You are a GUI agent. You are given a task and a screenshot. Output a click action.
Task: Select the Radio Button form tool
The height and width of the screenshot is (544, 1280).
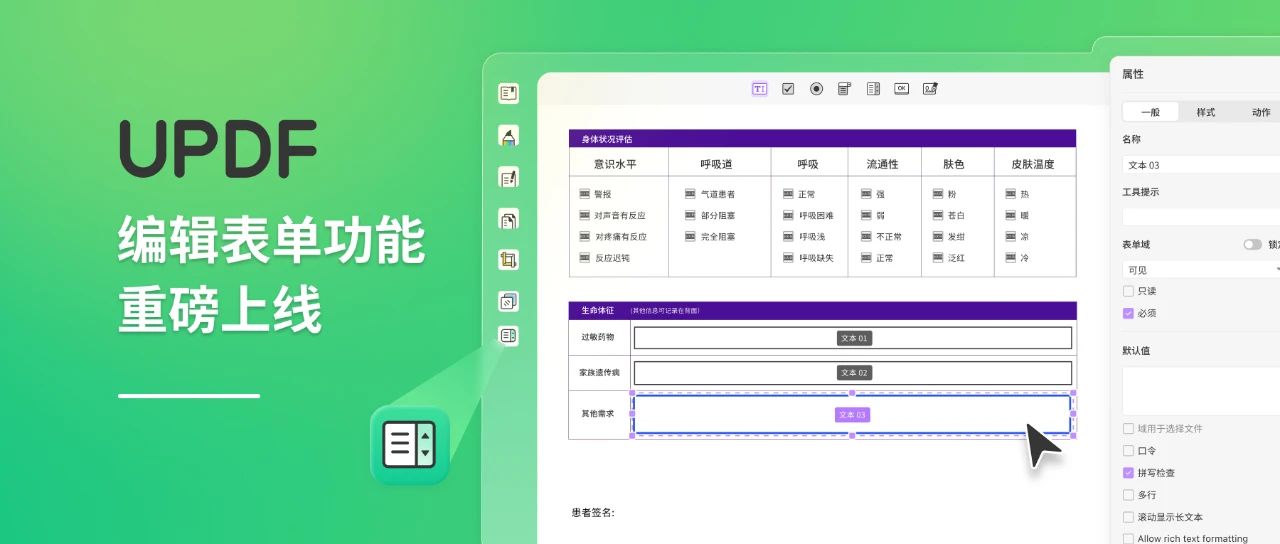(x=816, y=89)
